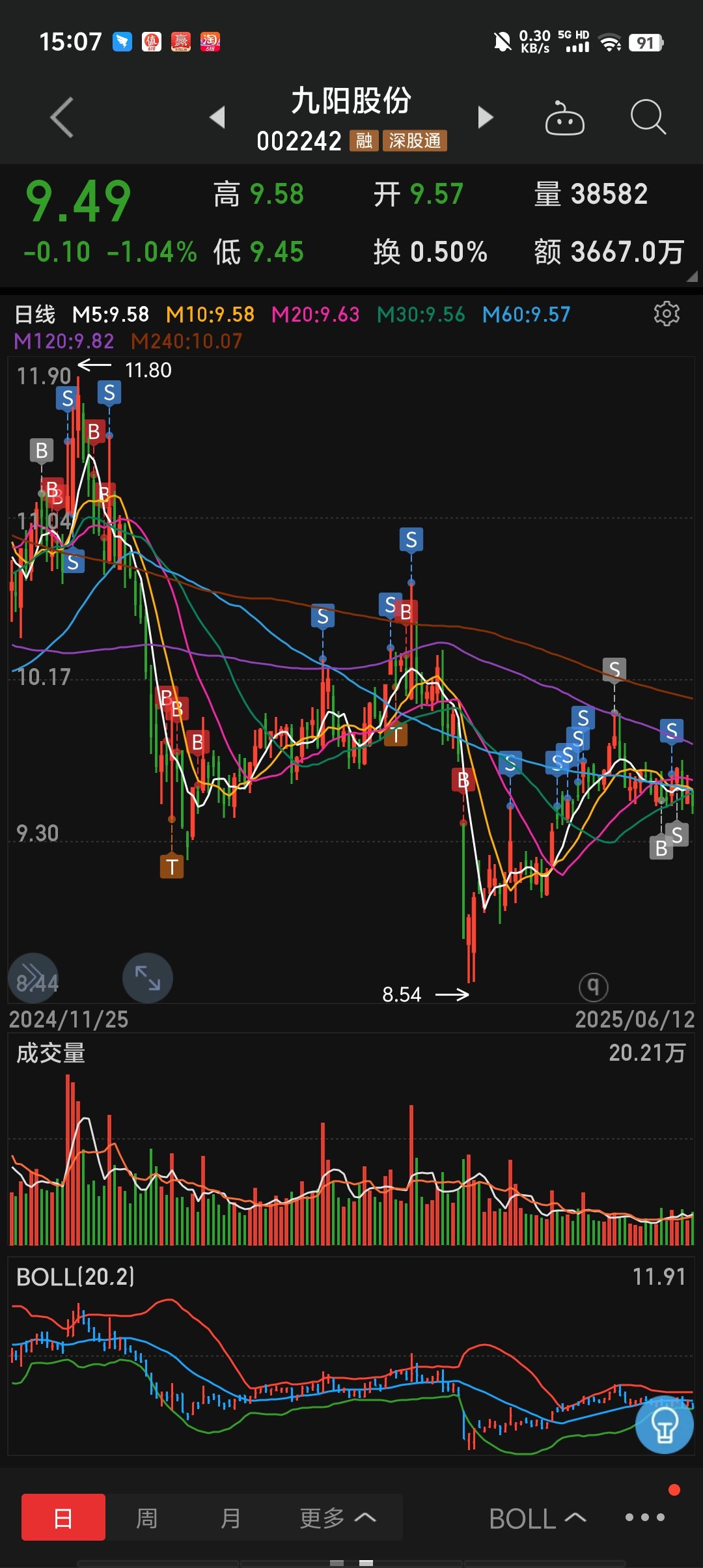703x1568 pixels.
Task: Tap the M20:9.63 moving average label
Action: (x=316, y=315)
